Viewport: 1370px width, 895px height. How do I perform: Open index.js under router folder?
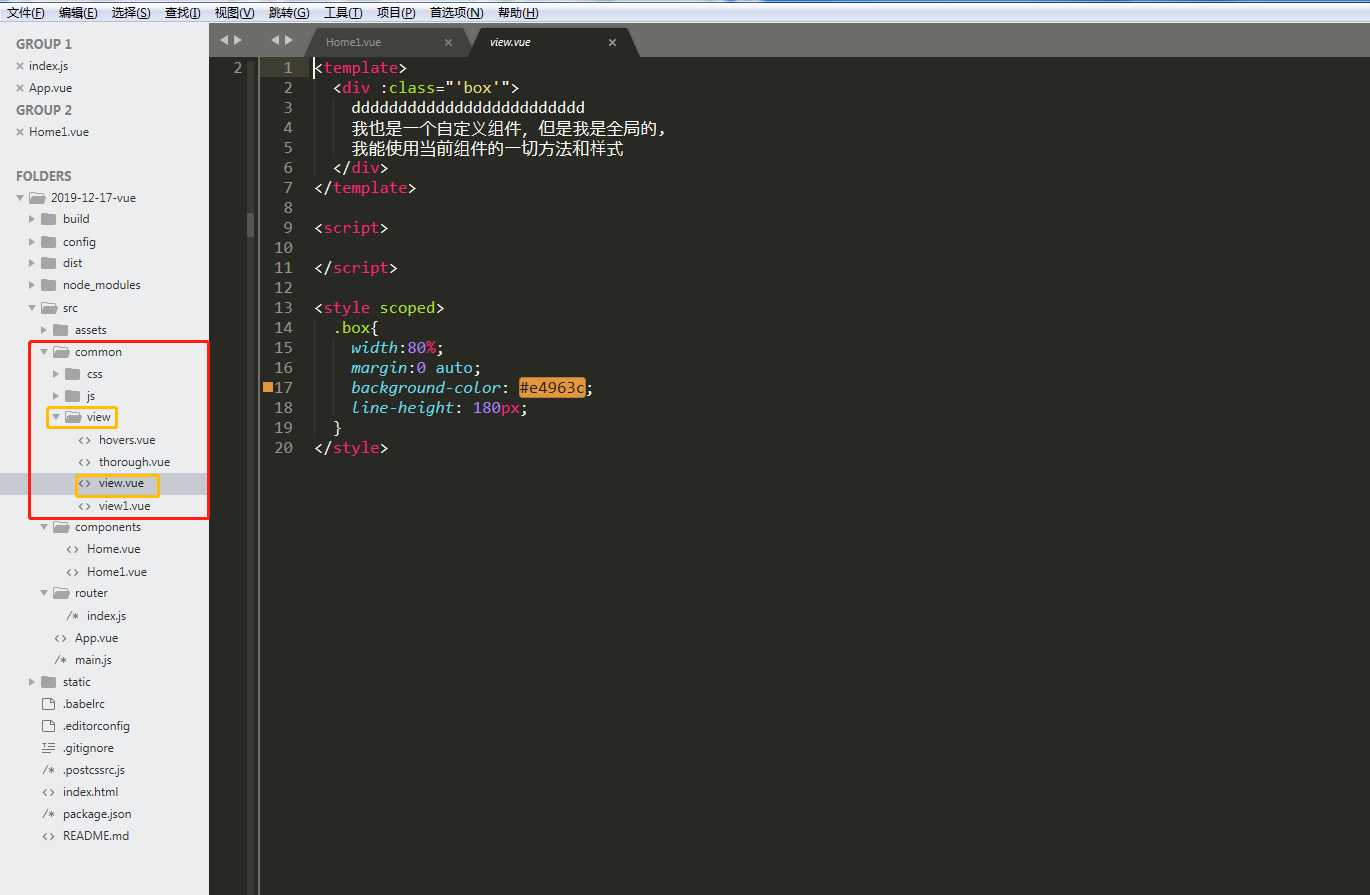point(106,616)
